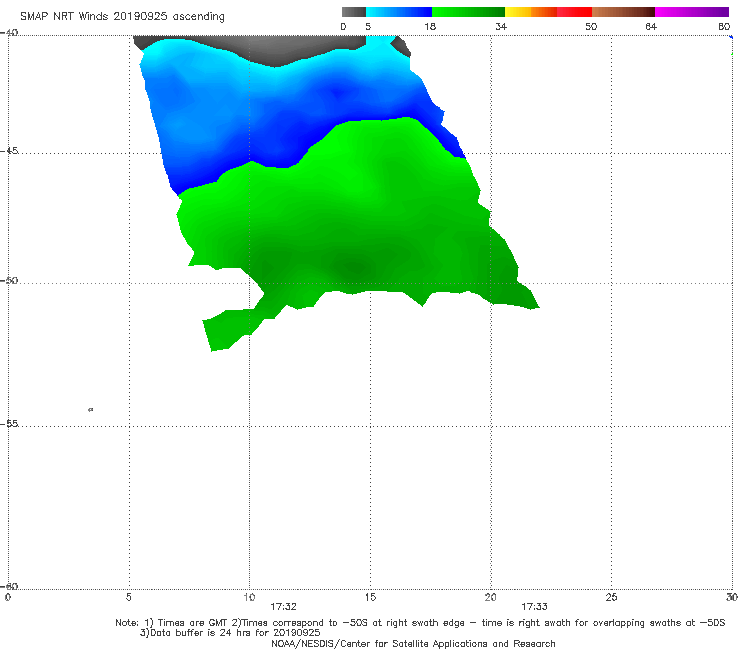Viewport: 740px width, 650px height.
Task: Click the note '3)Data buffer is 24 hrs'
Action: [230, 633]
